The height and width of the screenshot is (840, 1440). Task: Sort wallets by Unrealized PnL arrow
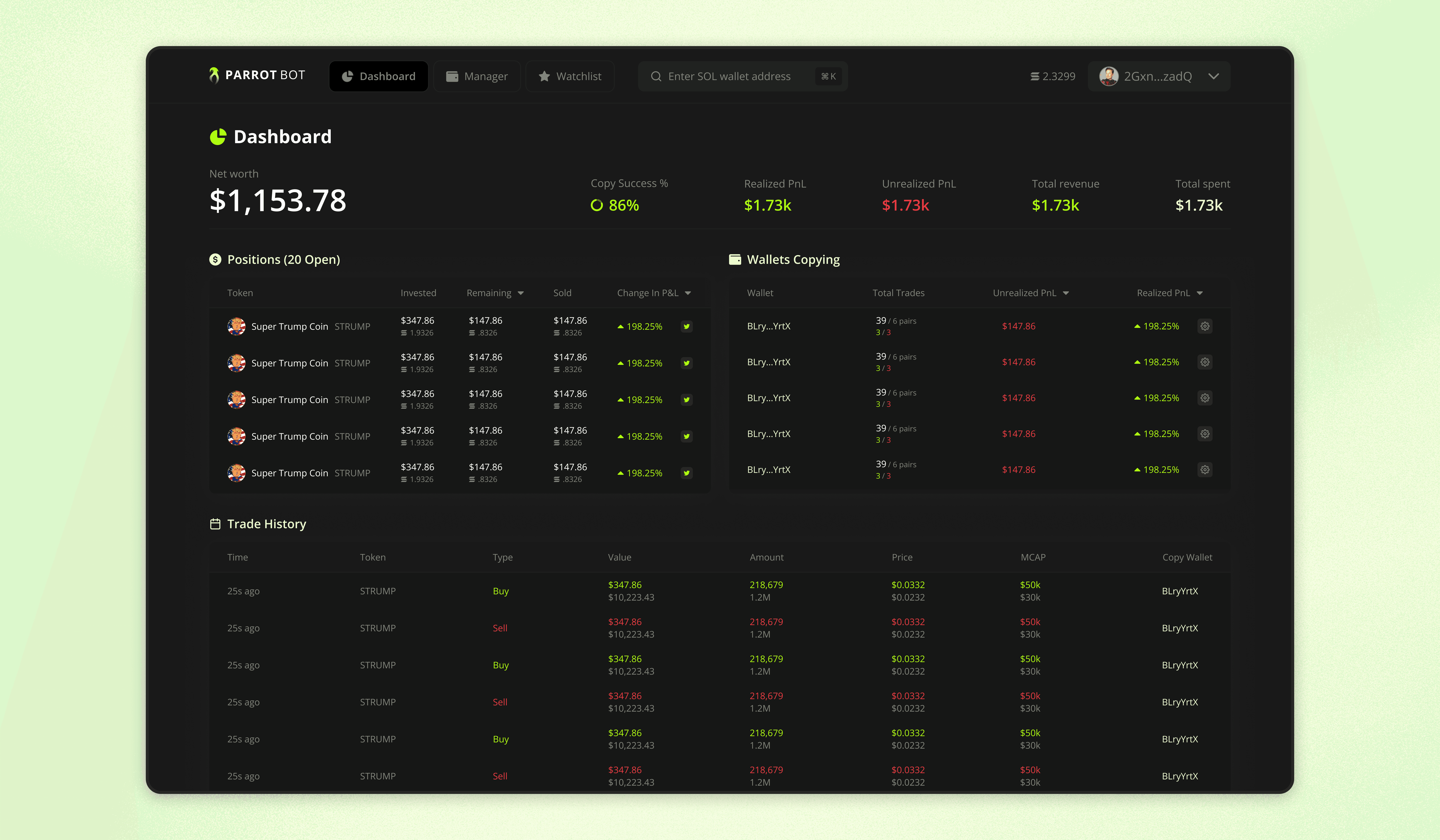[1066, 293]
